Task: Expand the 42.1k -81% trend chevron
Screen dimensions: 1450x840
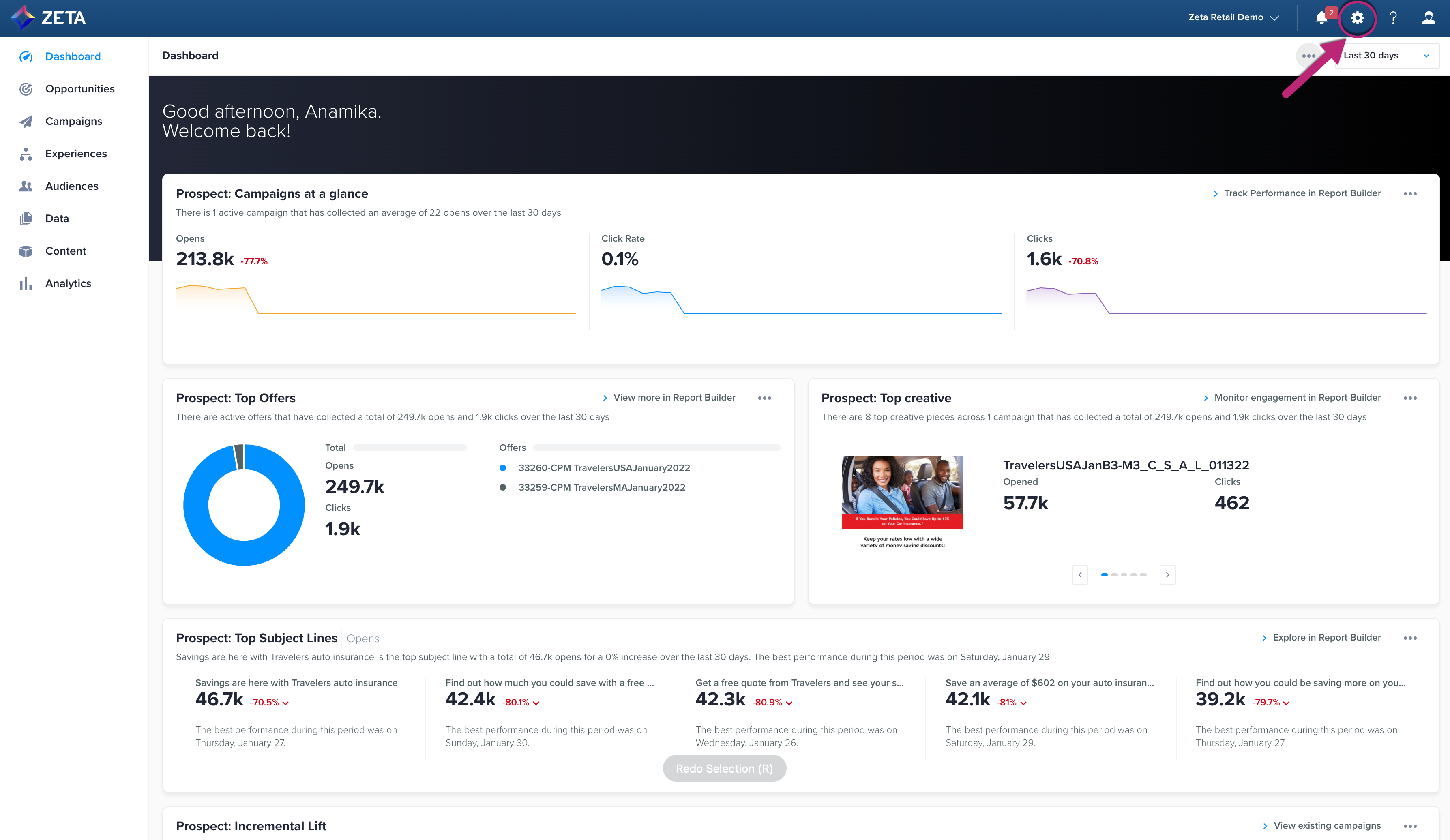Action: (1023, 703)
